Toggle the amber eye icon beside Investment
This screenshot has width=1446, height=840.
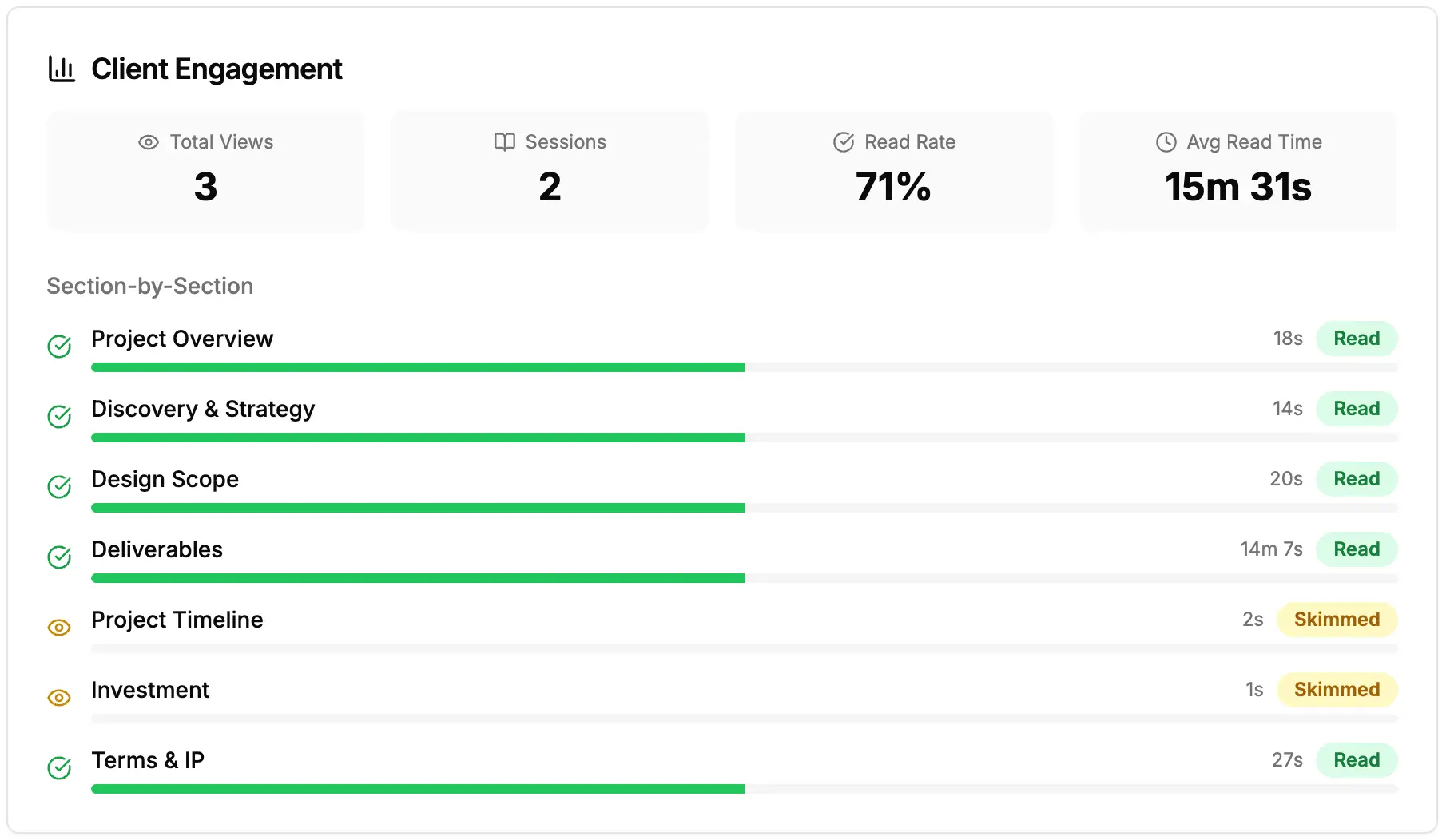coord(59,698)
